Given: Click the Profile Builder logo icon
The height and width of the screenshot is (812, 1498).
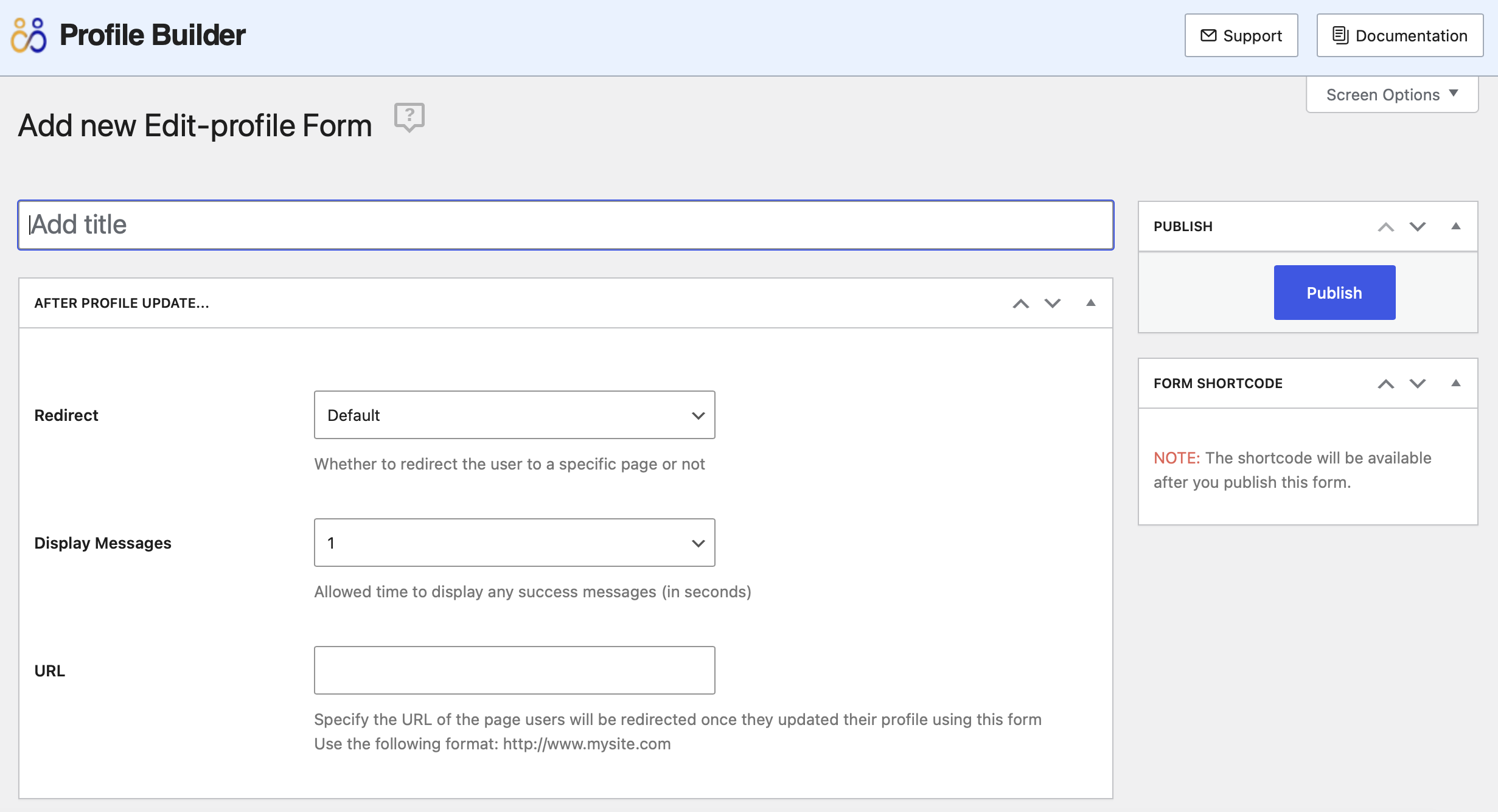Looking at the screenshot, I should click(x=29, y=35).
